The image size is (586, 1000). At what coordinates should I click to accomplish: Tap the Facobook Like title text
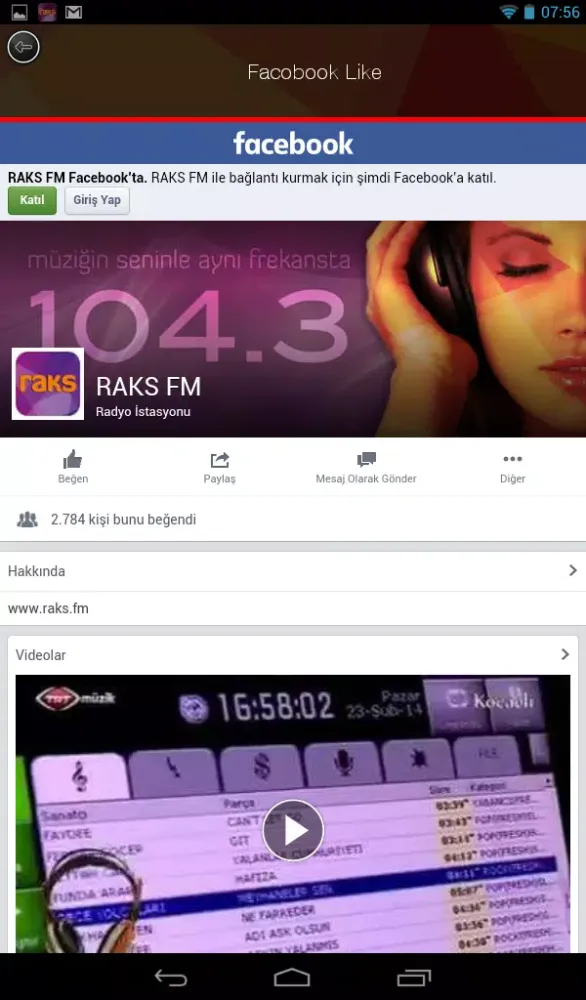[314, 72]
